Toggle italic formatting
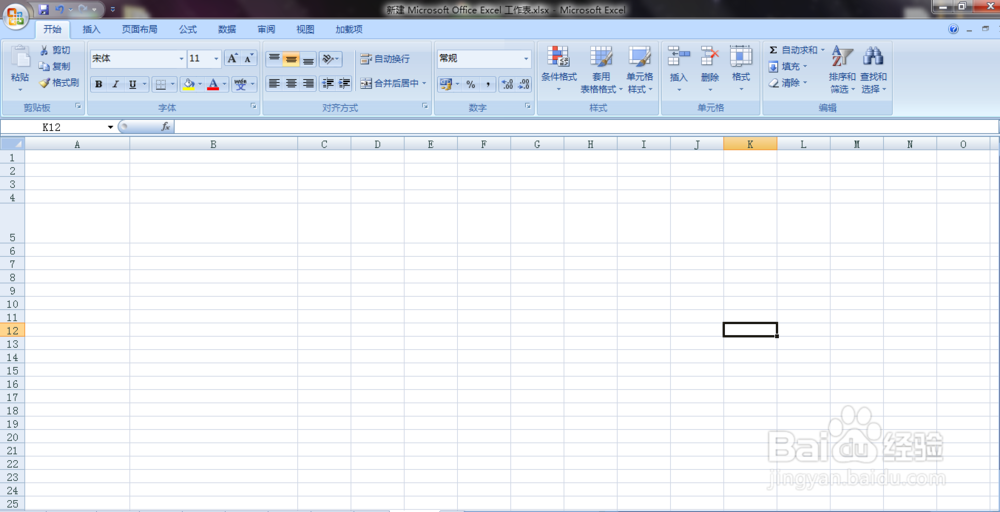This screenshot has width=1000, height=512. (x=115, y=84)
